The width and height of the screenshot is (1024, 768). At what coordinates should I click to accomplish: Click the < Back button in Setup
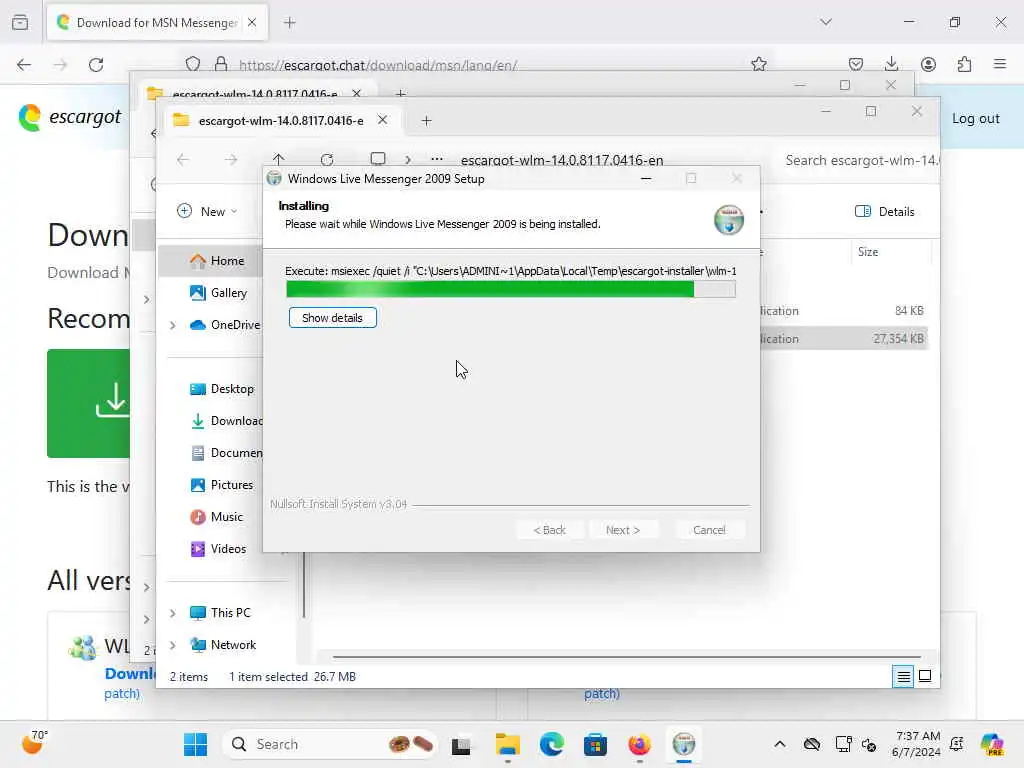(x=549, y=530)
